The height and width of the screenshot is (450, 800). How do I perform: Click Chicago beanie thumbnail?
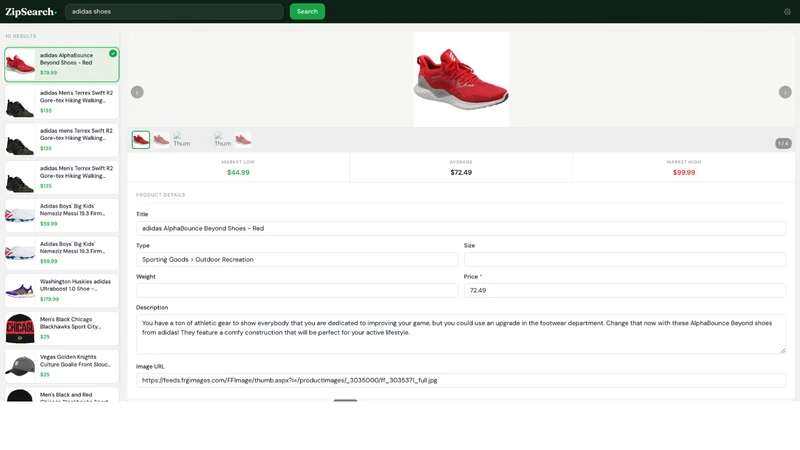[x=20, y=329]
